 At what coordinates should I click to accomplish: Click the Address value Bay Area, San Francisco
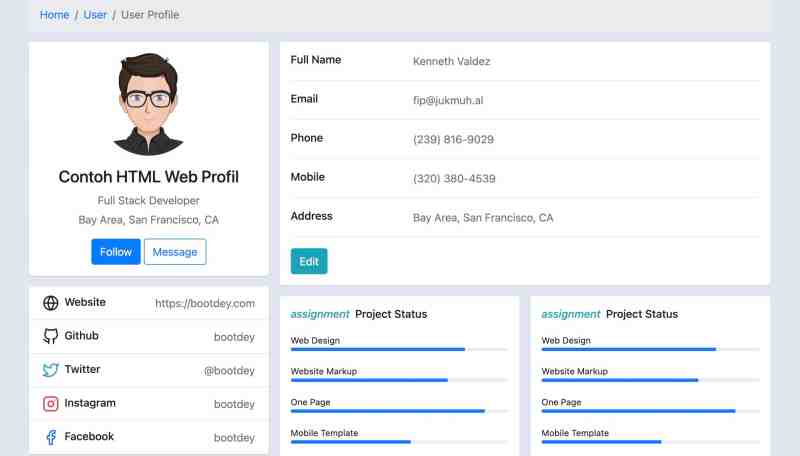pos(483,218)
